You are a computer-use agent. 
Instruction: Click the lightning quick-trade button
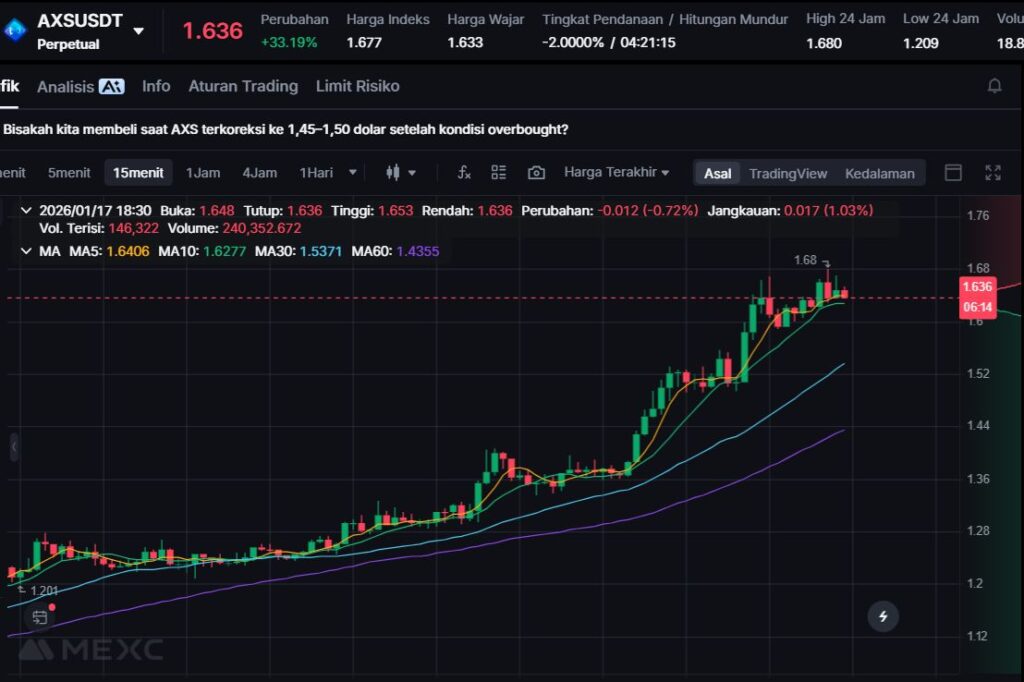[x=883, y=616]
